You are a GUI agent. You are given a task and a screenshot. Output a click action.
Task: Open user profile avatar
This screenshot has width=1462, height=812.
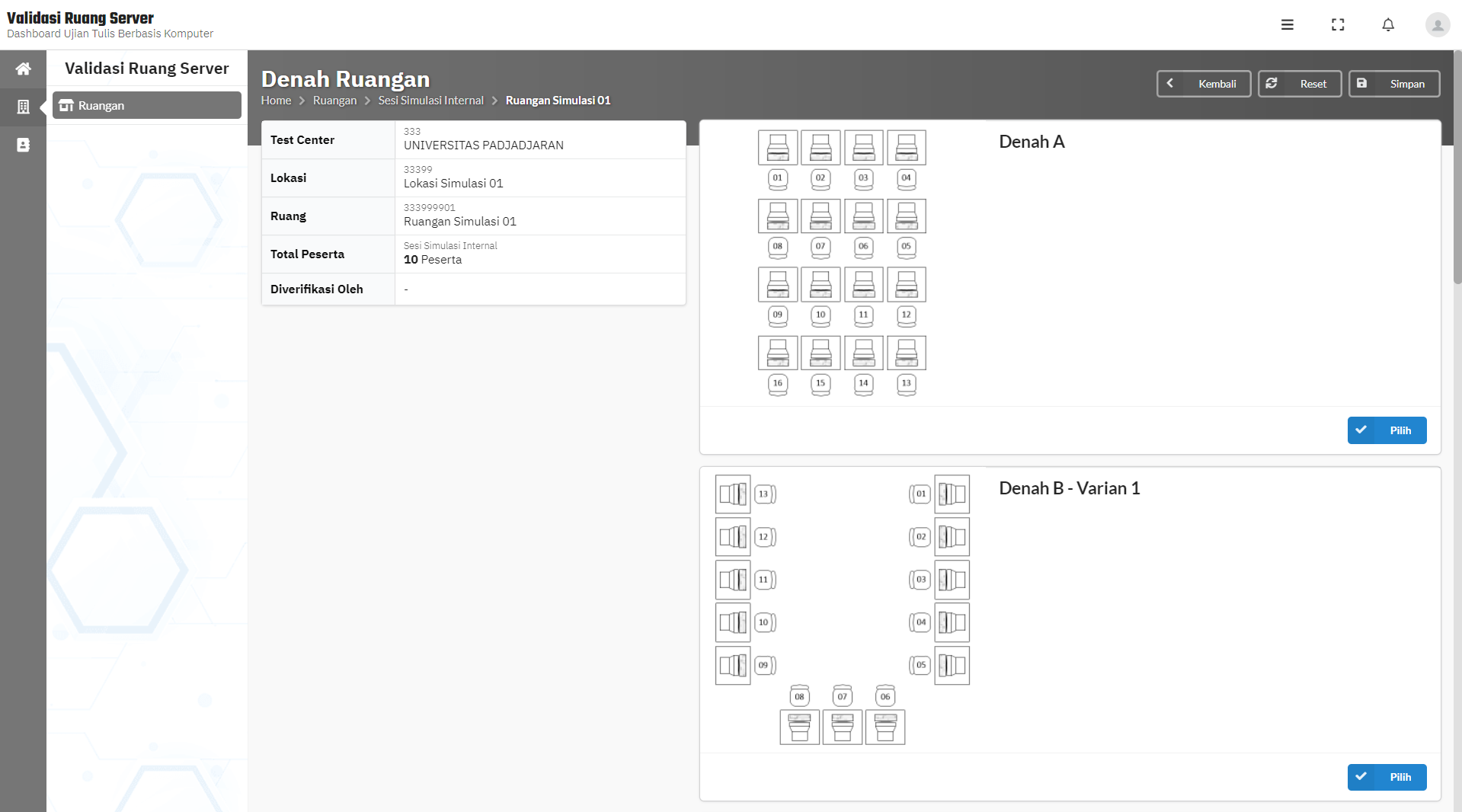pos(1438,24)
